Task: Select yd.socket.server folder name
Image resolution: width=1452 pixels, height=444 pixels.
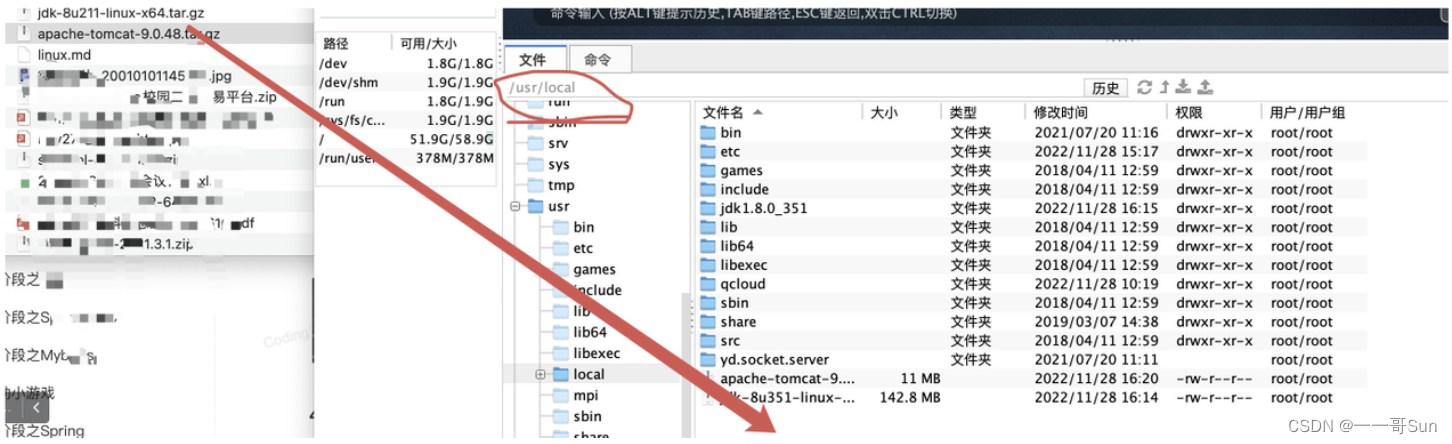Action: click(774, 360)
